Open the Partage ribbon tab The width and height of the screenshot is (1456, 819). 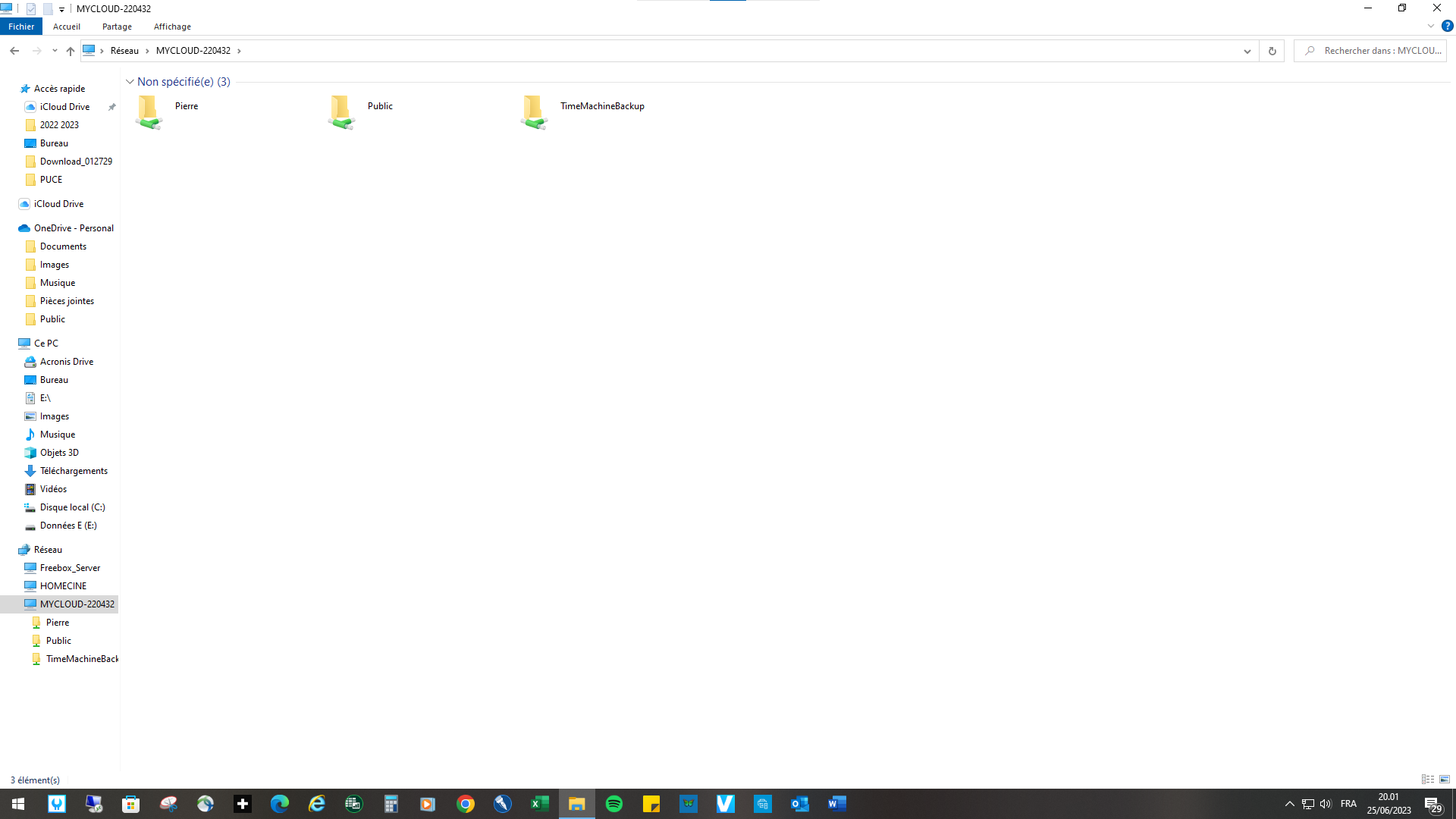click(x=117, y=27)
